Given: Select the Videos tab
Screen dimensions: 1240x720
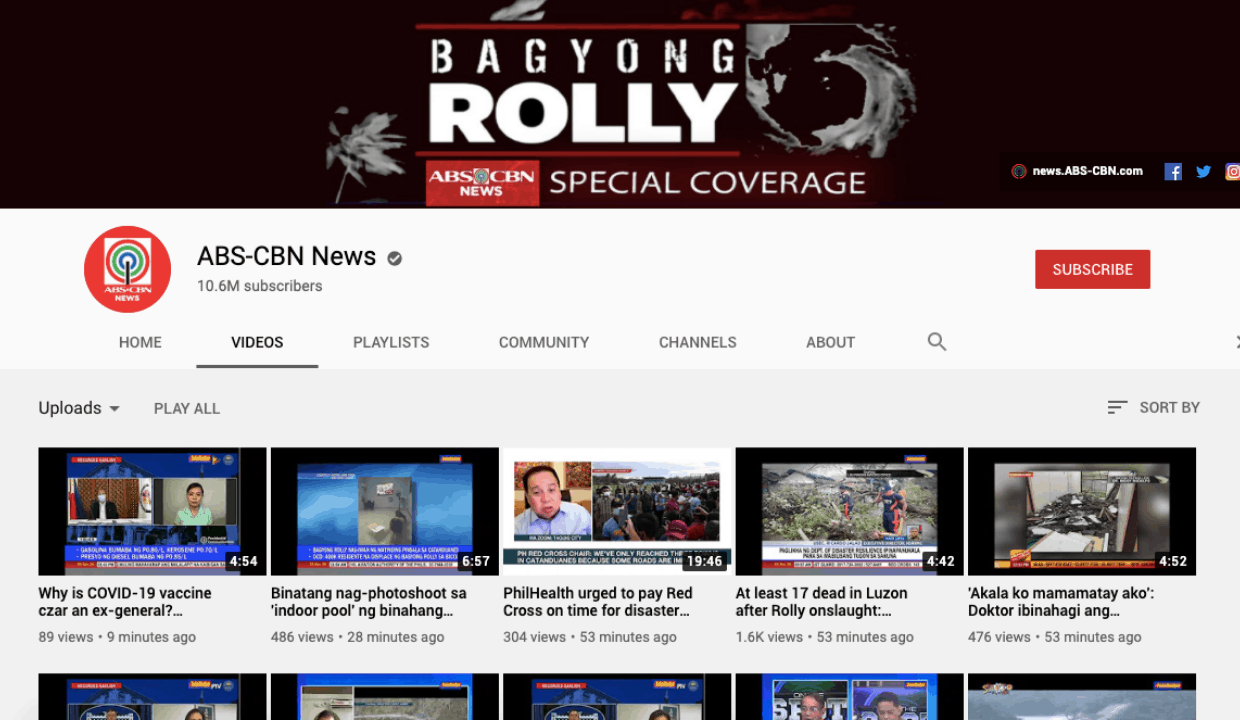Looking at the screenshot, I should pos(257,342).
